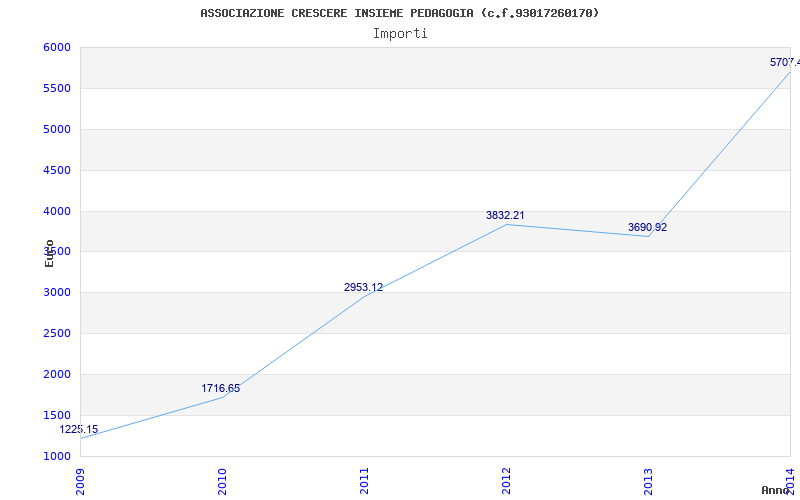Click the 2013 x-axis label

pos(648,481)
